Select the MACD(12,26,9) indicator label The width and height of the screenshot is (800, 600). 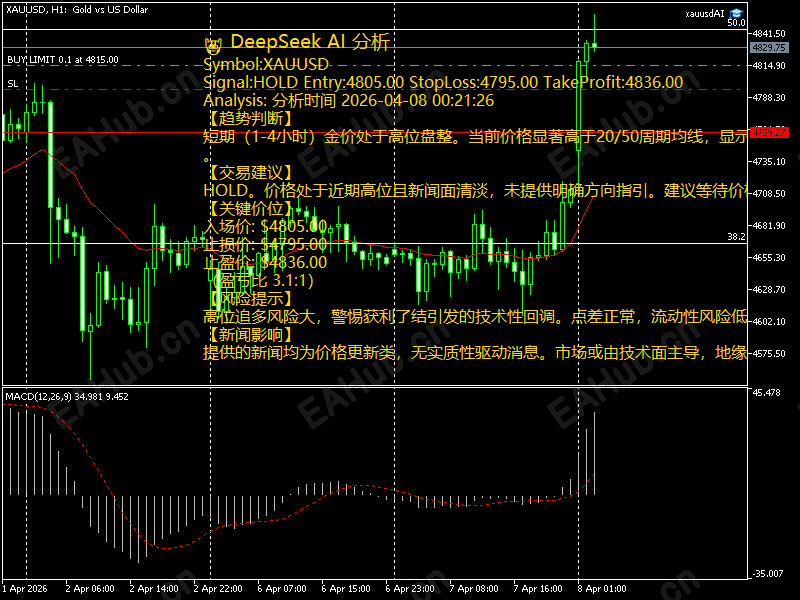67,396
